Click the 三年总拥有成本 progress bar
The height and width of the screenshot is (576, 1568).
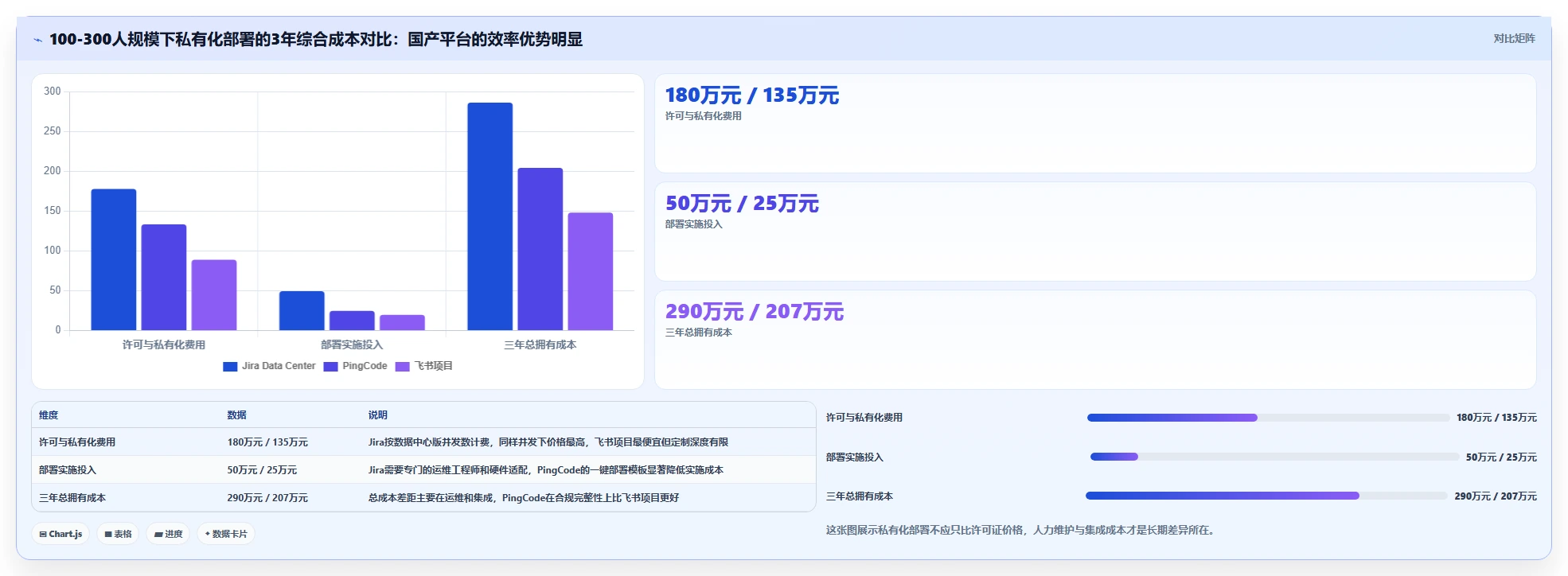[1266, 496]
